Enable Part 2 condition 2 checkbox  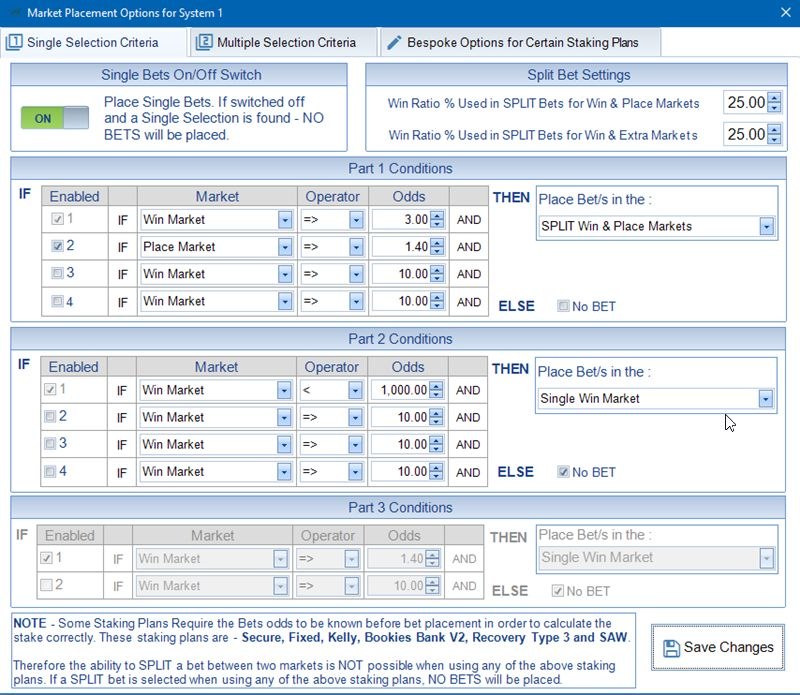tap(49, 416)
